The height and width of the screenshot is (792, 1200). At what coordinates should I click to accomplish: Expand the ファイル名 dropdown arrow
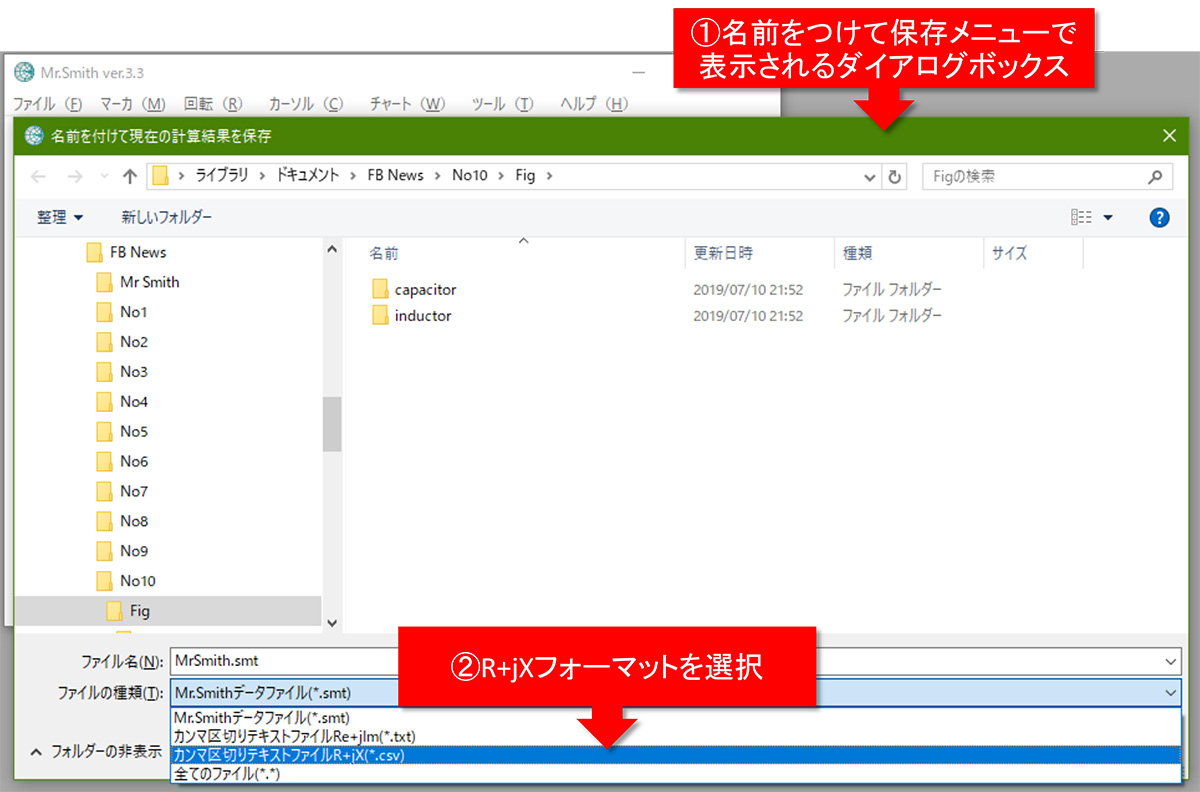[x=1171, y=661]
